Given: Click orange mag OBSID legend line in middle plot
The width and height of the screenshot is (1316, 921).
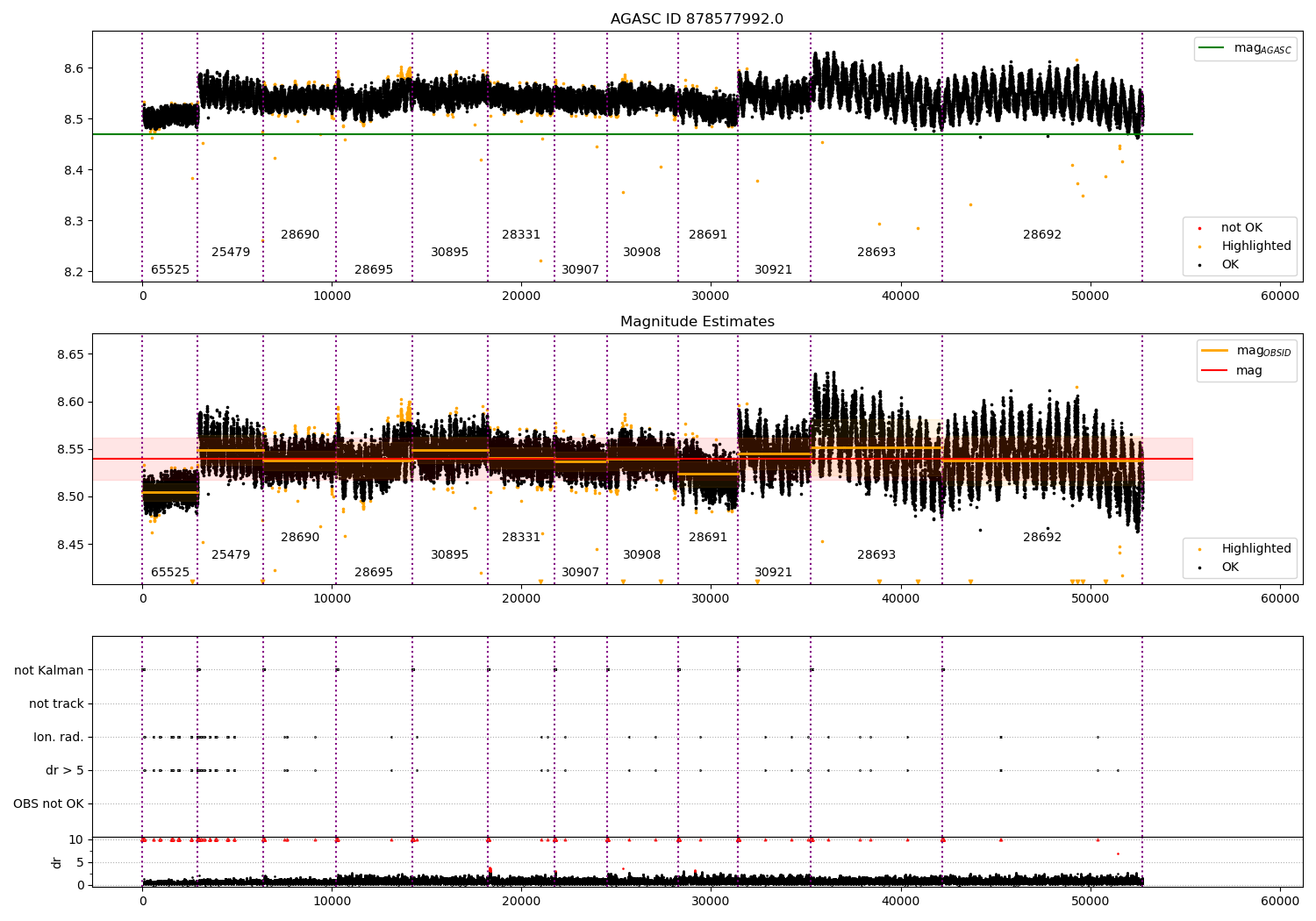Looking at the screenshot, I should click(1214, 351).
